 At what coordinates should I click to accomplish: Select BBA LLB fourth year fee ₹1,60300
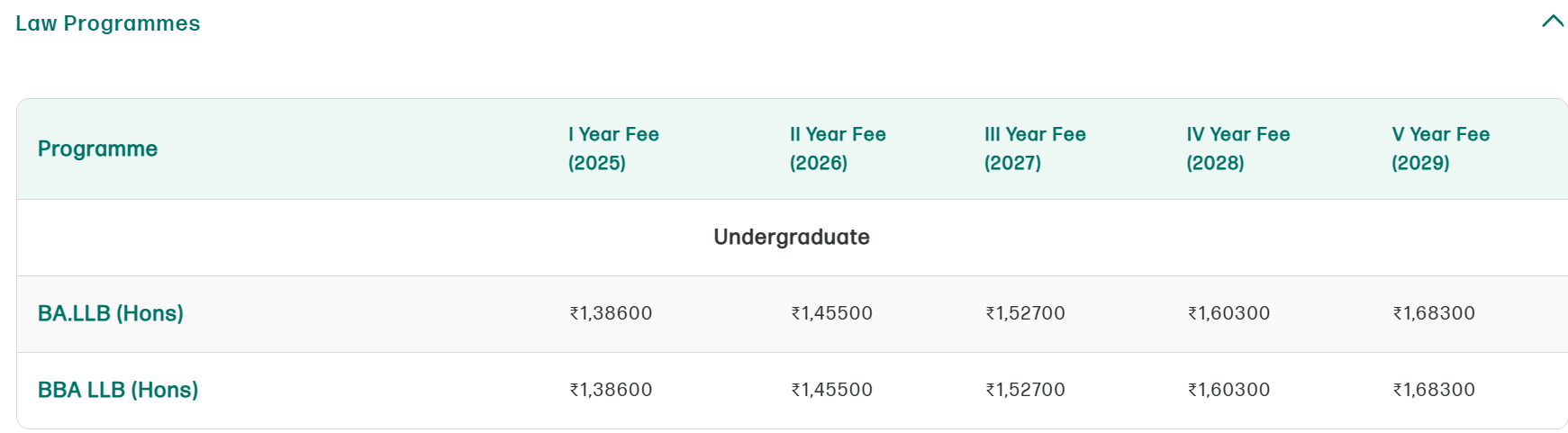(x=1228, y=390)
